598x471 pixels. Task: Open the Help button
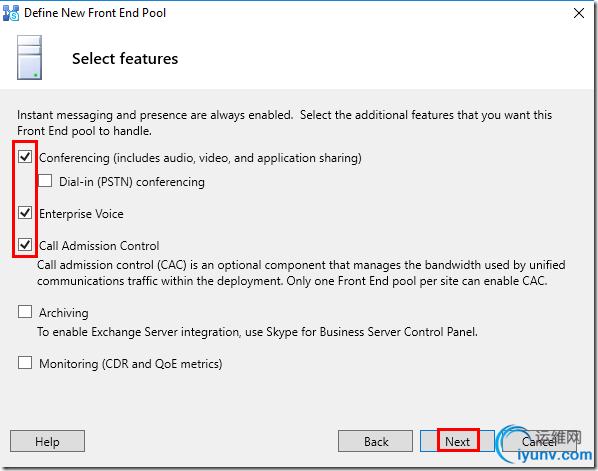(47, 441)
